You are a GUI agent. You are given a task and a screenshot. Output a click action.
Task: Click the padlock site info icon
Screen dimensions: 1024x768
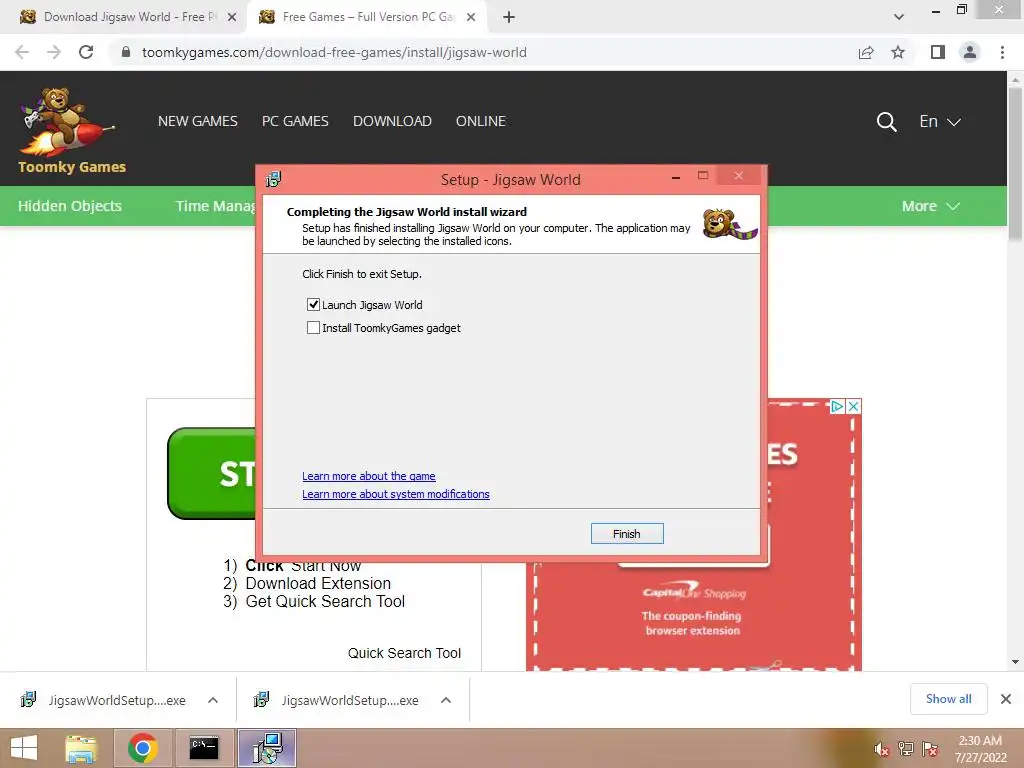click(126, 52)
